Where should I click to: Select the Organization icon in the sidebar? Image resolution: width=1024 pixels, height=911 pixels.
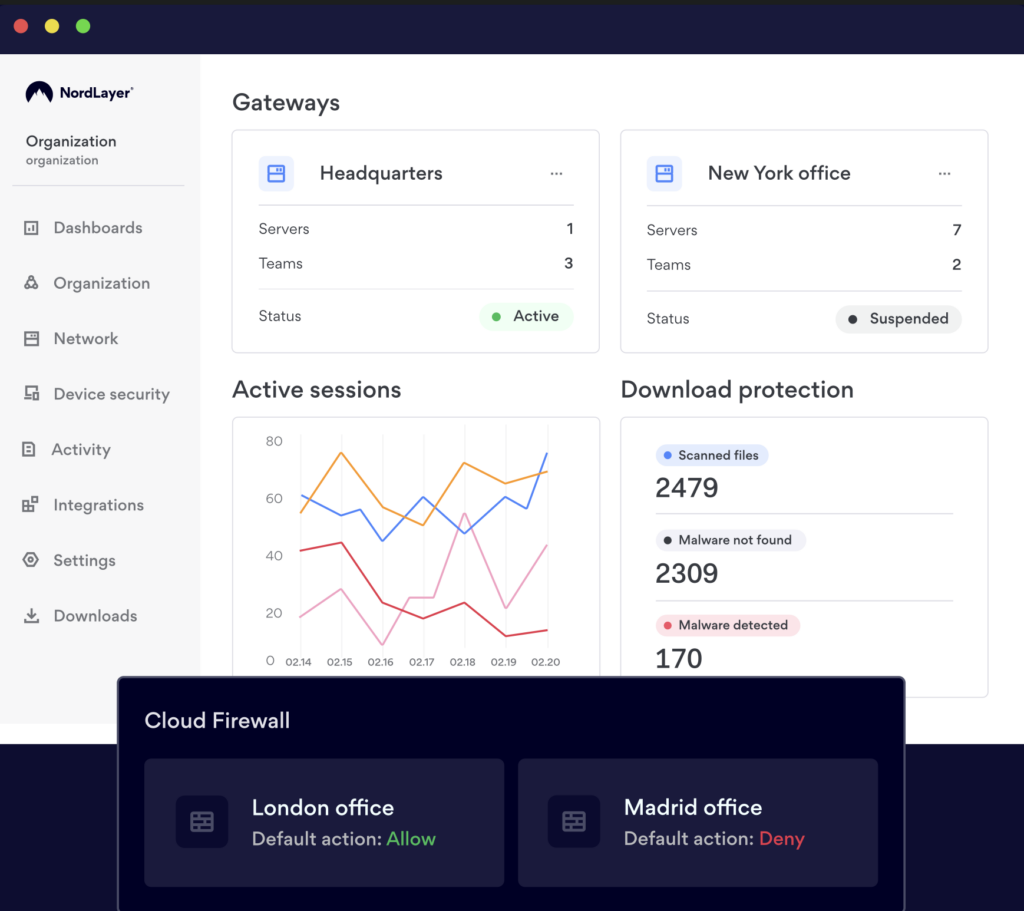coord(32,283)
